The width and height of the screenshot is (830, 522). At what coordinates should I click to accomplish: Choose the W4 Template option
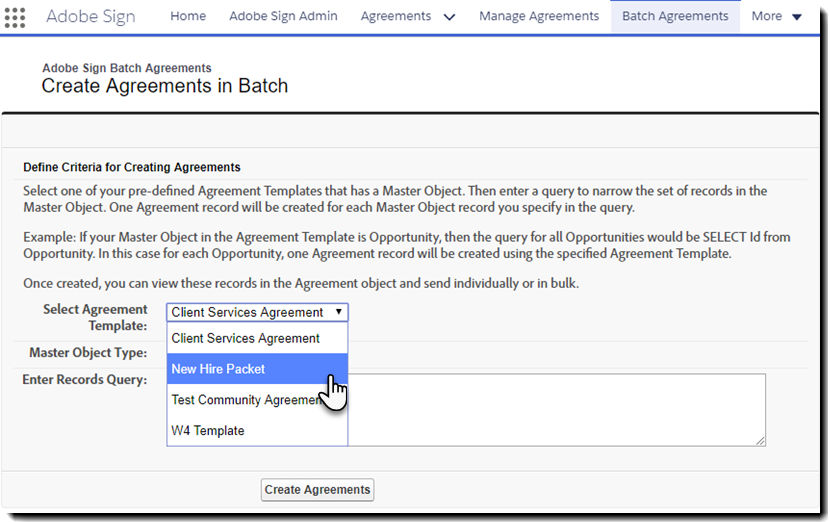(x=208, y=431)
